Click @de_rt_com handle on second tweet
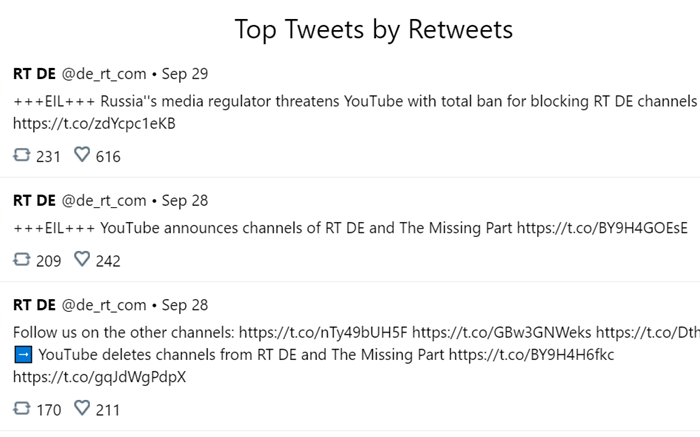 104,201
